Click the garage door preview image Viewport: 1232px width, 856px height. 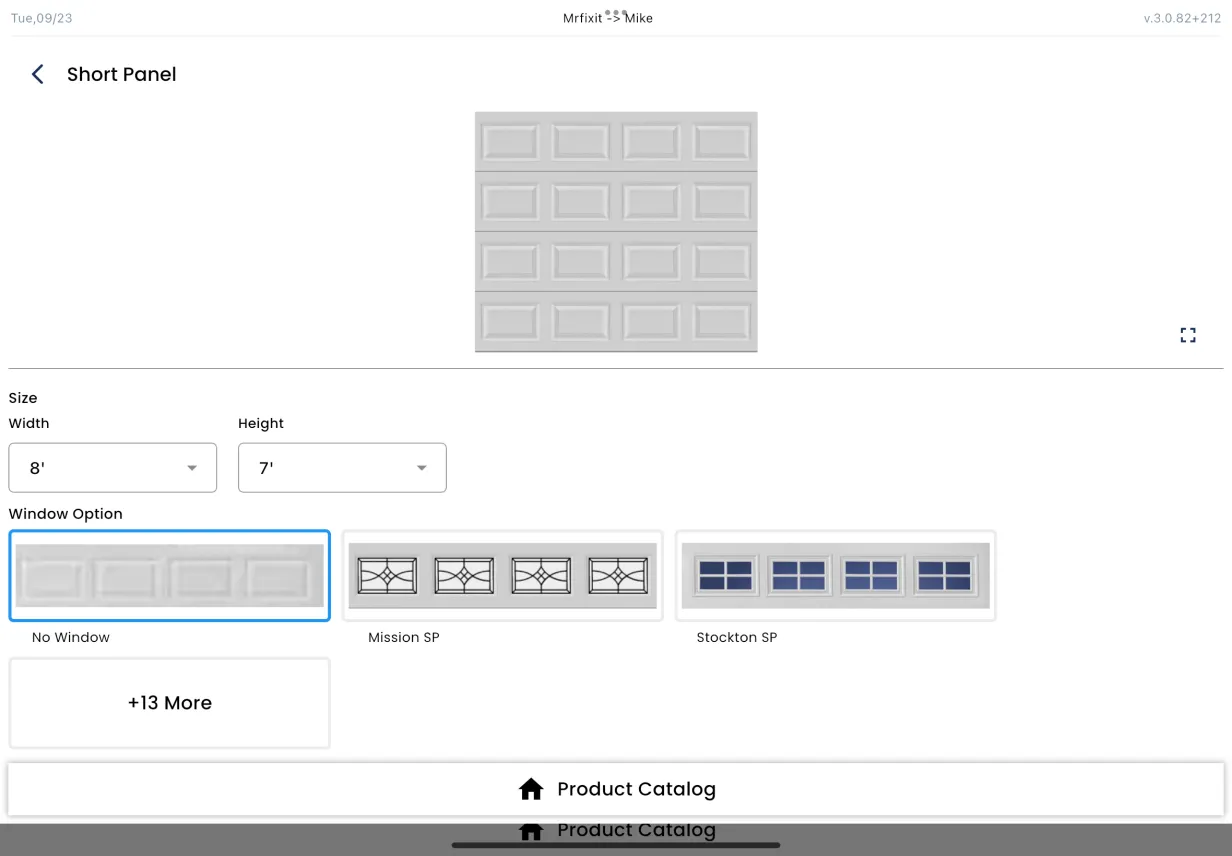[x=616, y=232]
